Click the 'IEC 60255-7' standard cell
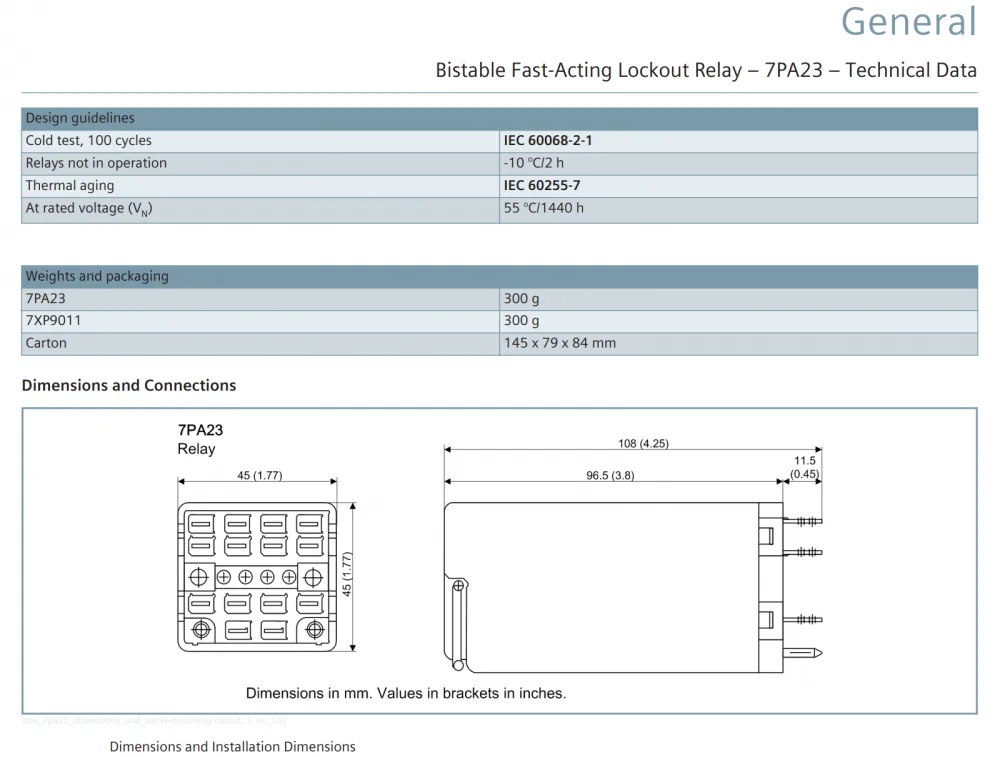This screenshot has width=1000, height=757. click(739, 186)
